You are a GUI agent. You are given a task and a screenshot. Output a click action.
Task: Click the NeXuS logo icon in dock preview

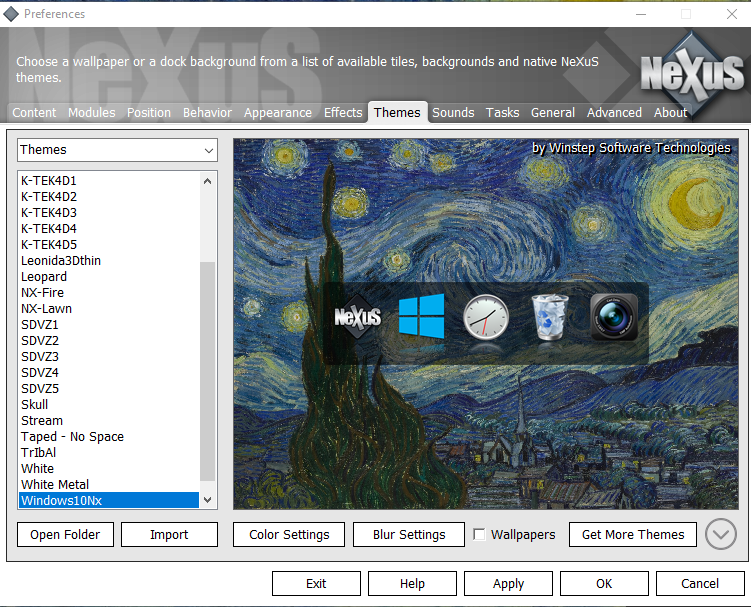pyautogui.click(x=357, y=318)
